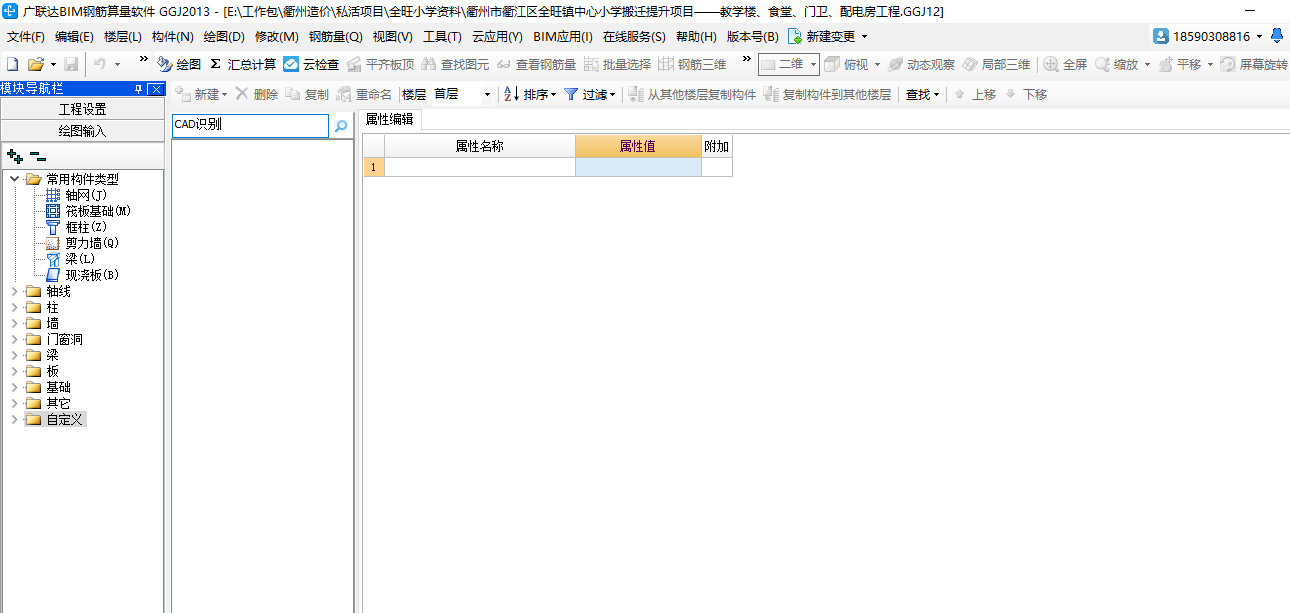Click the 属性值 cell in row 1
Screen dimensions: 1290x613
pyautogui.click(x=638, y=167)
